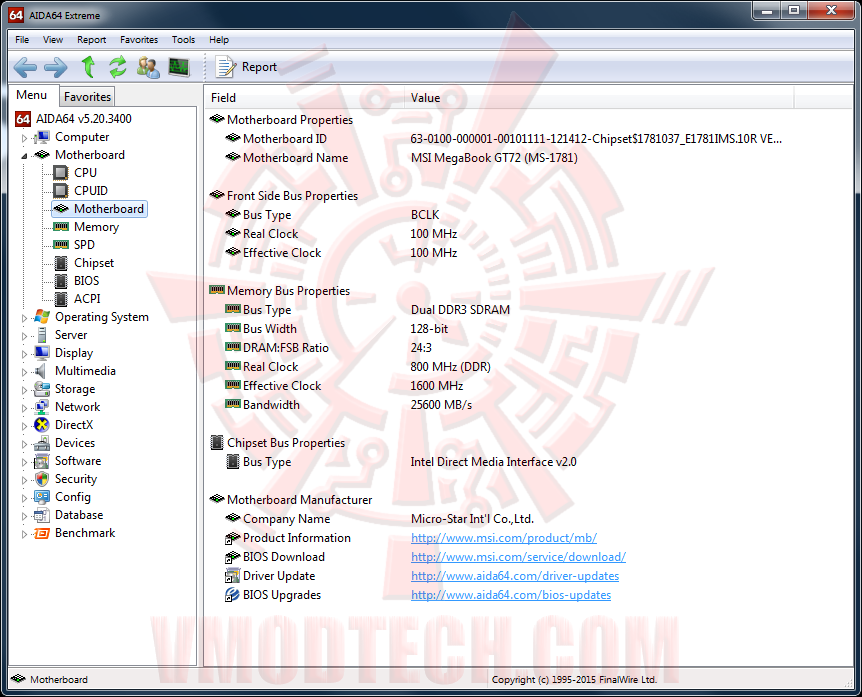Click the Memory Bus Properties group header
This screenshot has height=697, width=862.
pyautogui.click(x=279, y=291)
